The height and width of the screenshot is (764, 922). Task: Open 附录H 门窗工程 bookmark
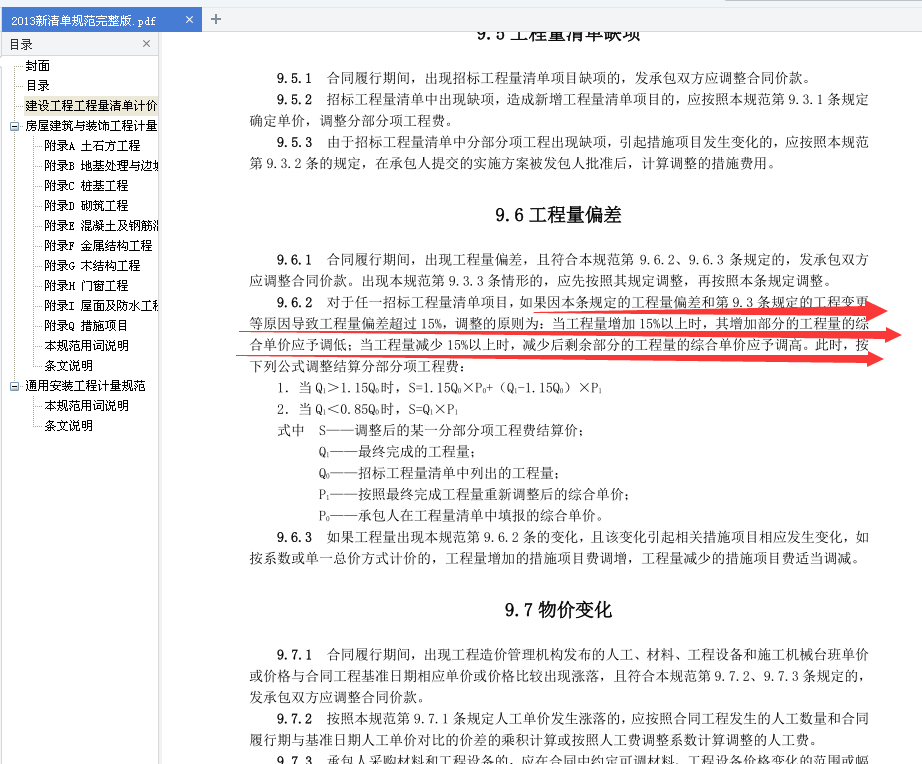pos(86,286)
